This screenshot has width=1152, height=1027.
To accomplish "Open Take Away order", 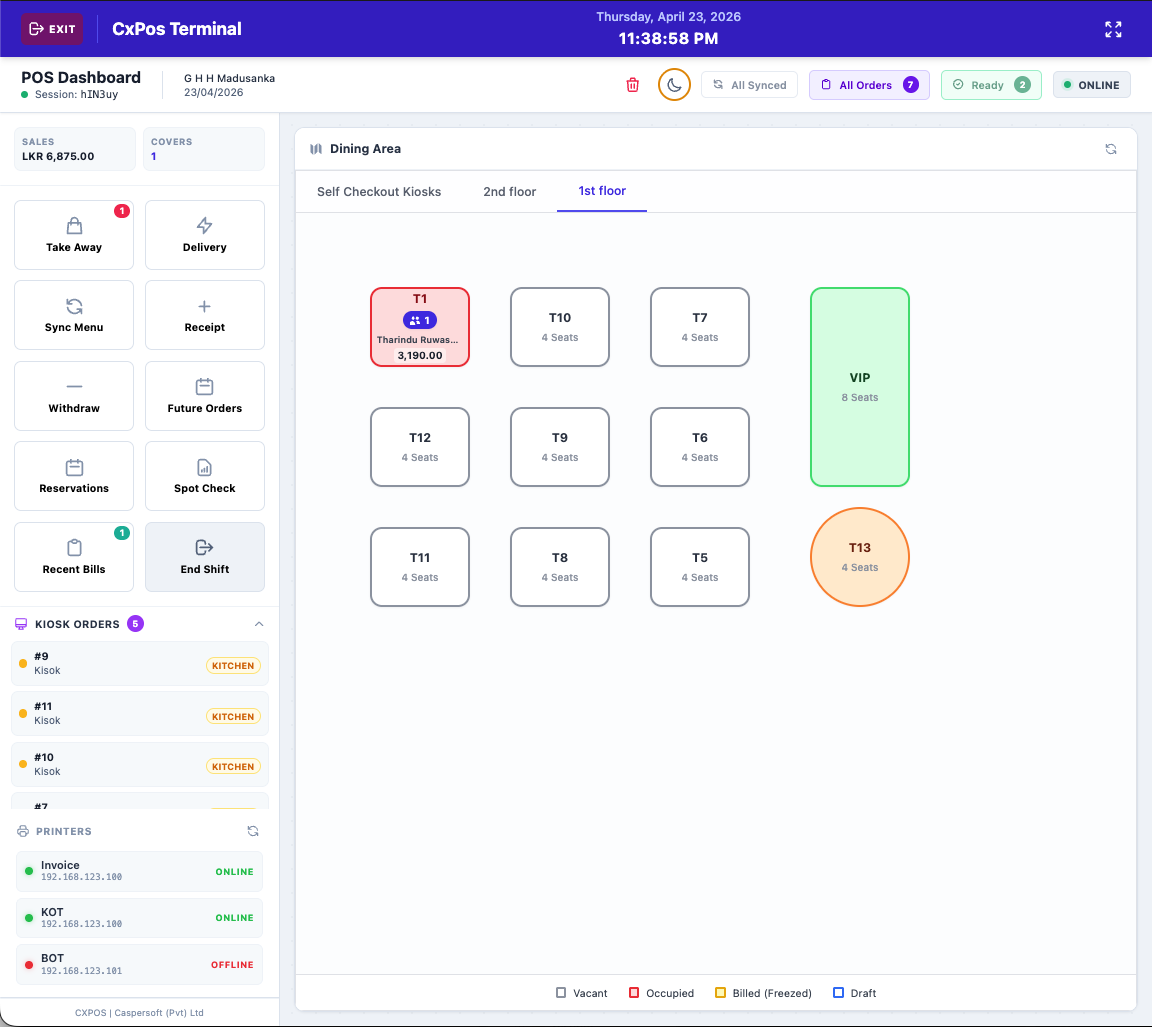I will (74, 235).
